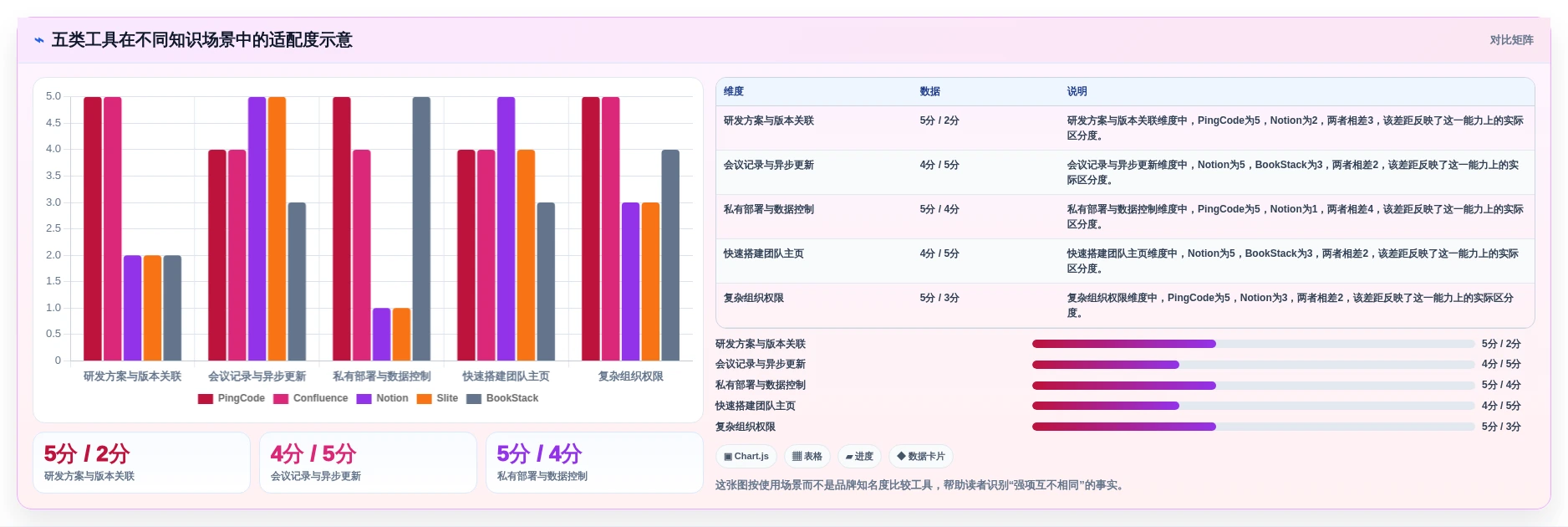Viewport: 1568px width, 527px height.
Task: Click the BookStack bar in the 复杂组织权限 group
Action: click(x=670, y=255)
